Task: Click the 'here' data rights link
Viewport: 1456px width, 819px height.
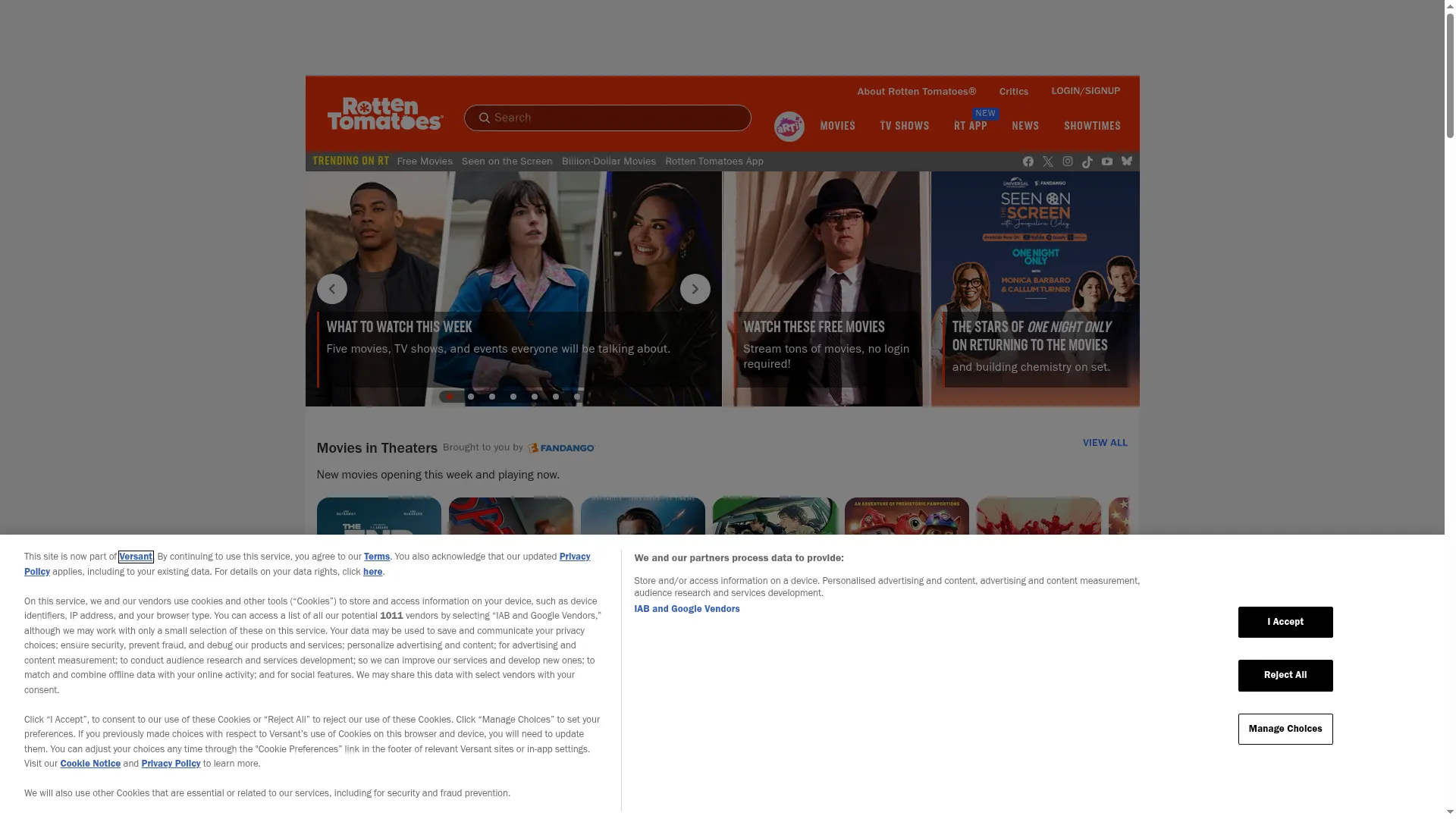Action: [372, 572]
